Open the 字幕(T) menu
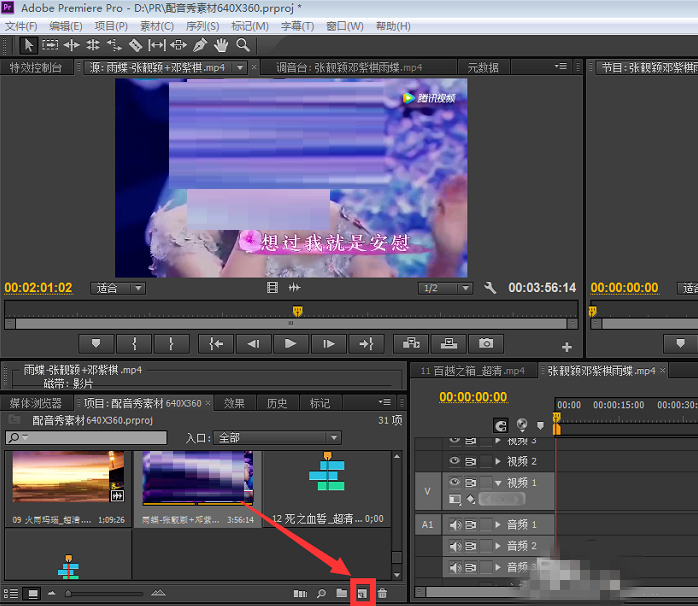Screen dimensions: 698x606 pos(297,26)
